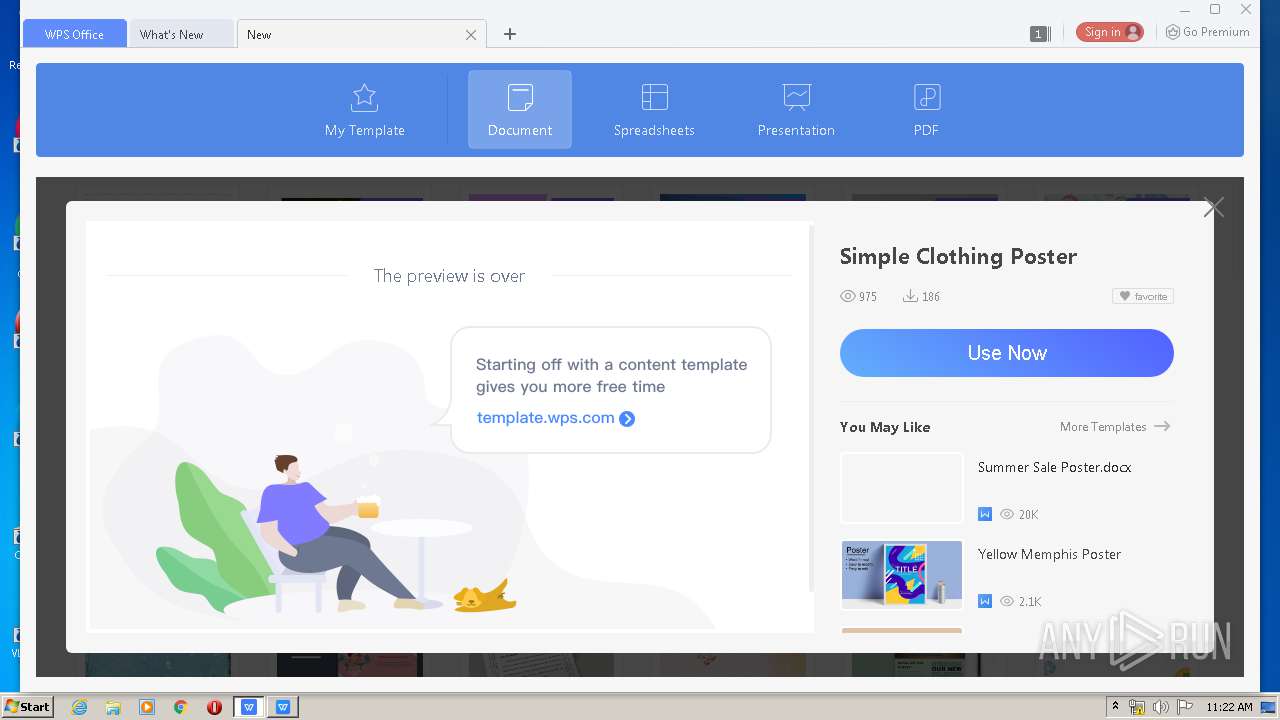This screenshot has height=720, width=1280.
Task: Open More Templates link
Action: click(x=1115, y=427)
